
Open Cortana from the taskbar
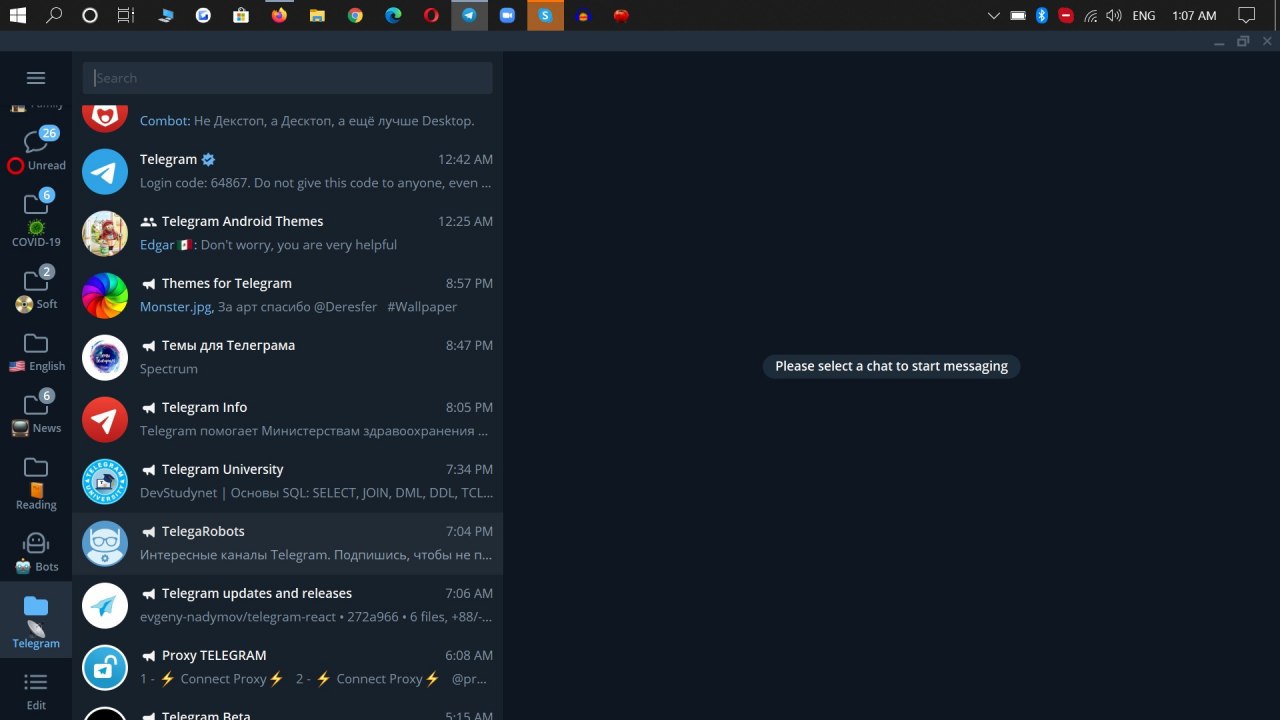pos(90,15)
